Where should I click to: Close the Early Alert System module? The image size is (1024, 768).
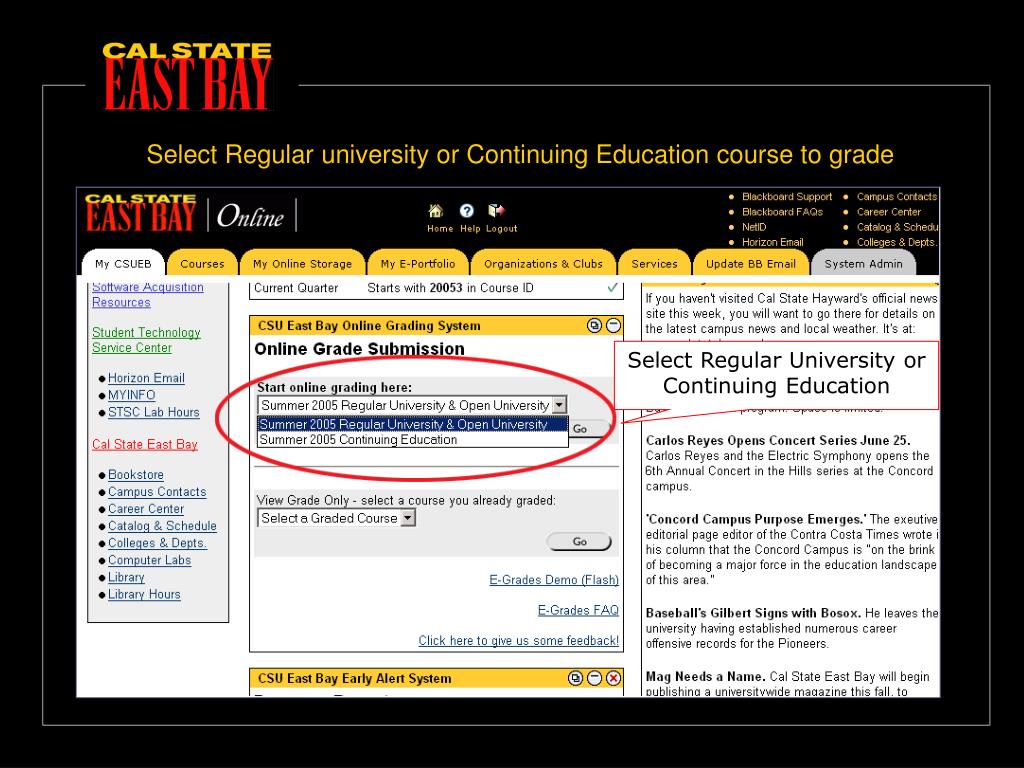click(613, 678)
